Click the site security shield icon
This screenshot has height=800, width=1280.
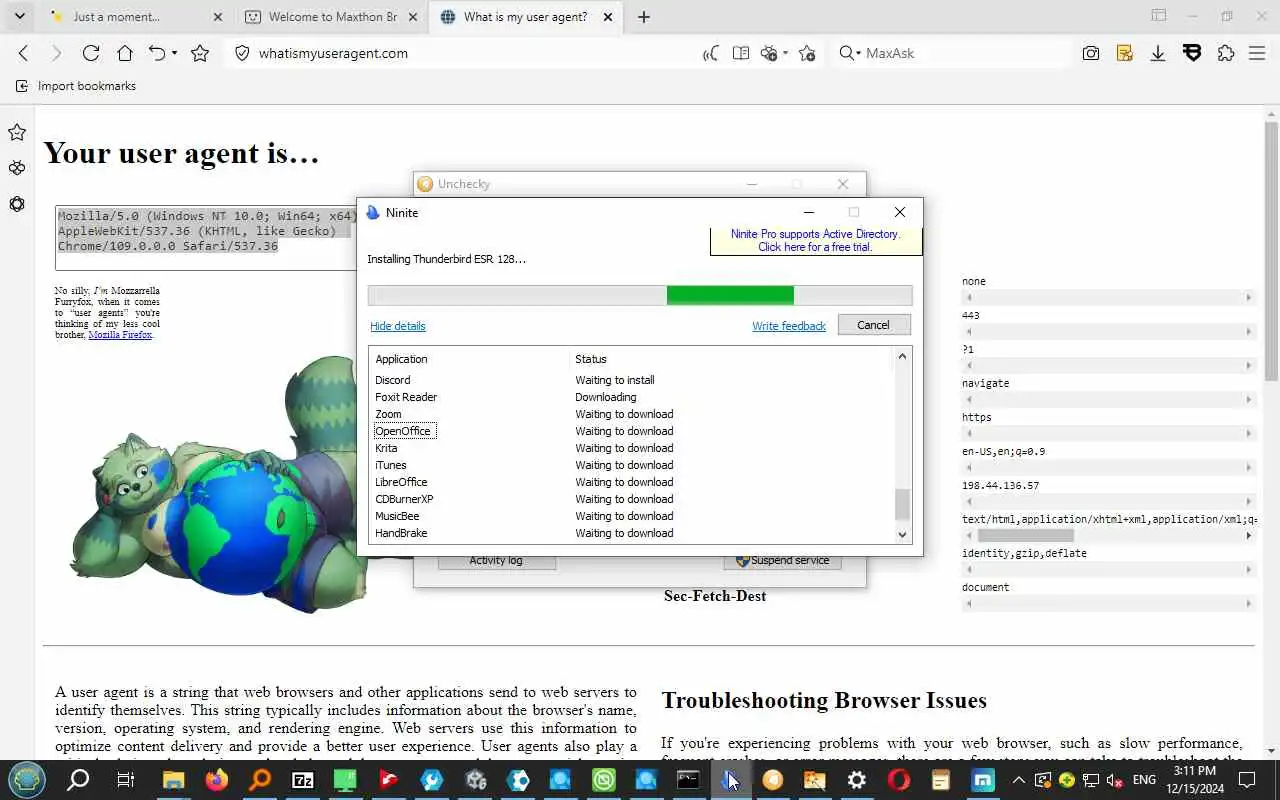(x=242, y=53)
